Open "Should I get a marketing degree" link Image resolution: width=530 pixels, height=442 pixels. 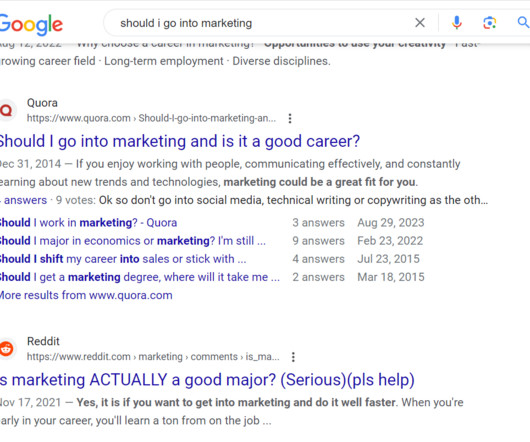pyautogui.click(x=140, y=277)
